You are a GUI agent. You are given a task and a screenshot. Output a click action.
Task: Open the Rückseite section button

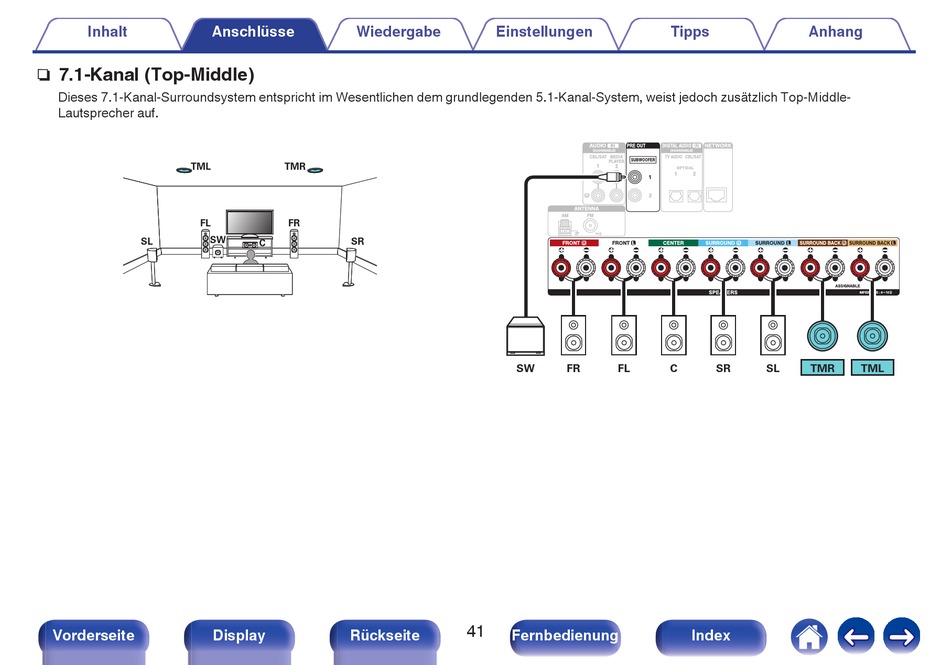(x=385, y=636)
